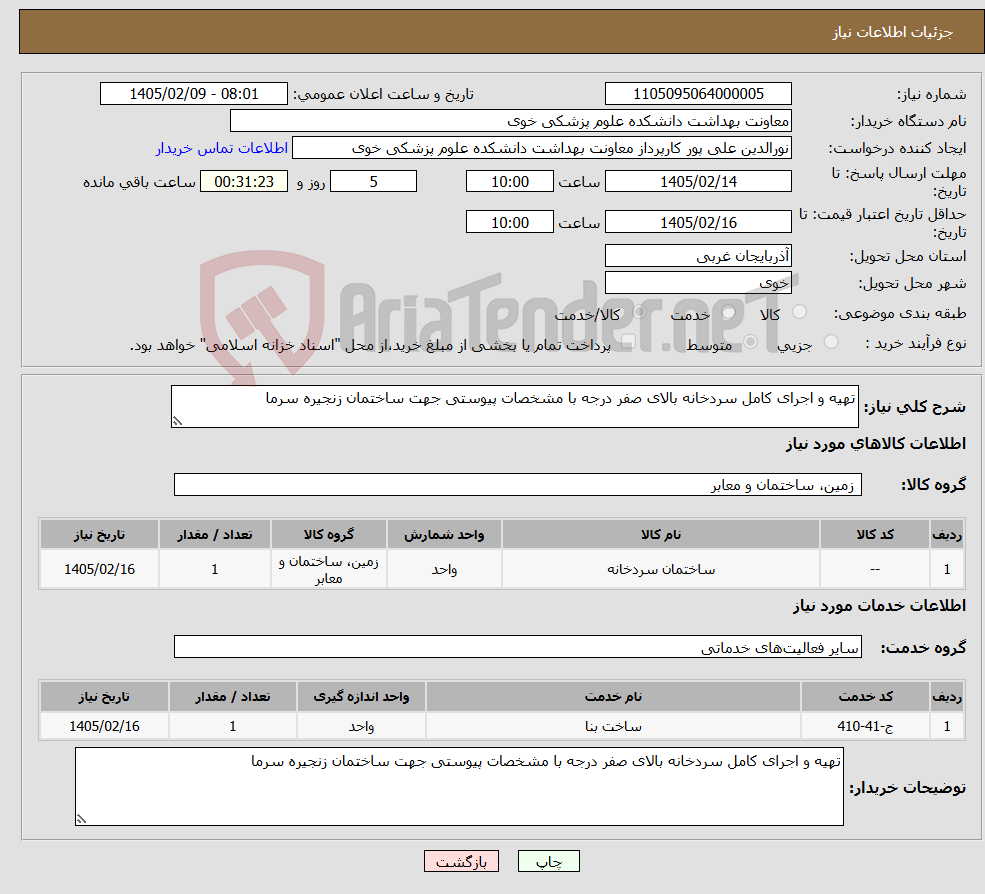Click the goods group field زمین، ساختمان و معابر
The height and width of the screenshot is (894, 985).
point(518,484)
